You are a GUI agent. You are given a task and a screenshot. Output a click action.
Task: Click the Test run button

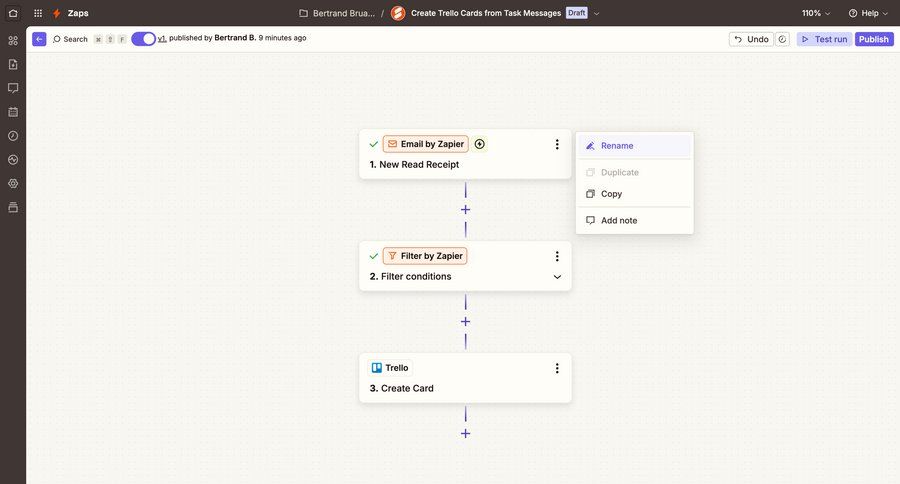824,39
